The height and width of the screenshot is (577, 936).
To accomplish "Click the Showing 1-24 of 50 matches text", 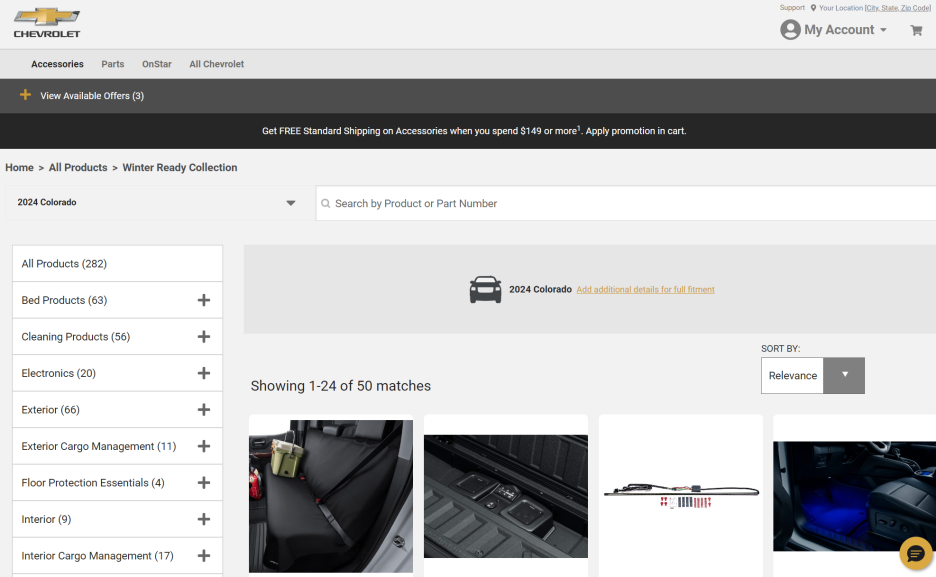I will 340,386.
